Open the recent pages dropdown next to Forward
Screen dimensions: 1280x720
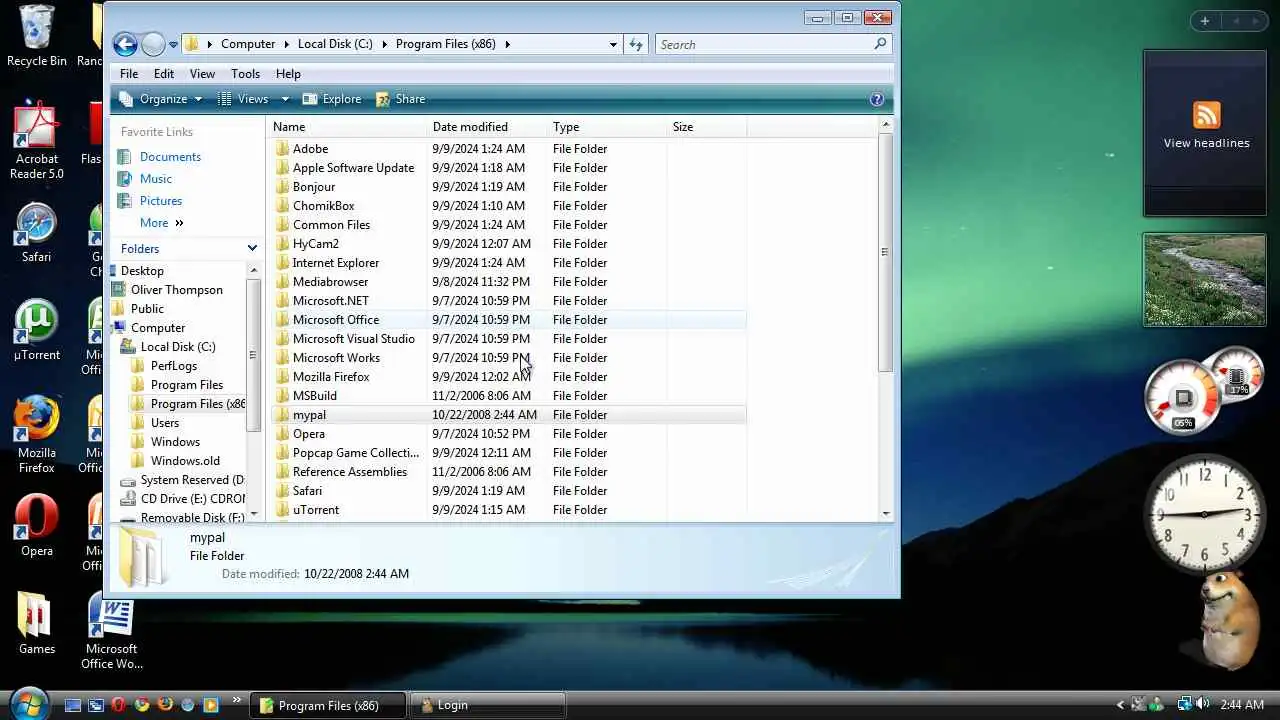click(x=173, y=44)
